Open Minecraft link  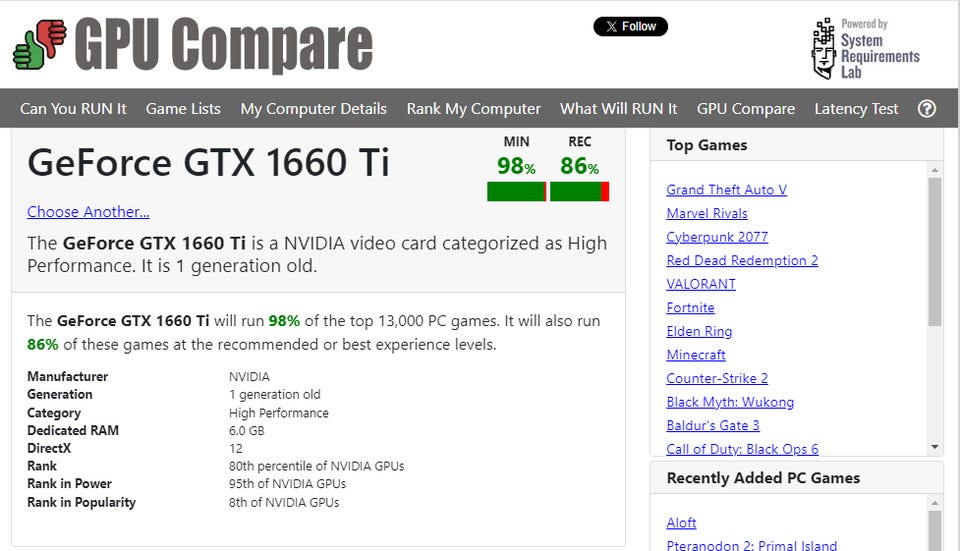tap(696, 355)
